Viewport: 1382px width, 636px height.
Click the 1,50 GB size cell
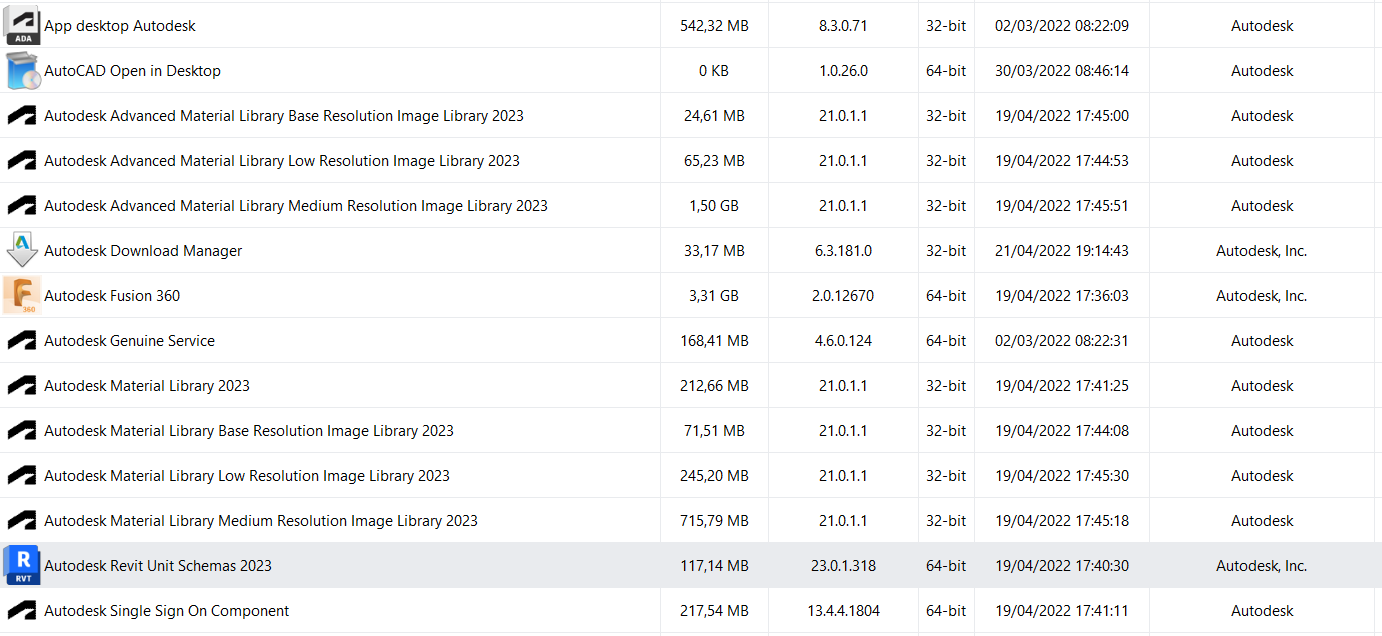tap(714, 206)
